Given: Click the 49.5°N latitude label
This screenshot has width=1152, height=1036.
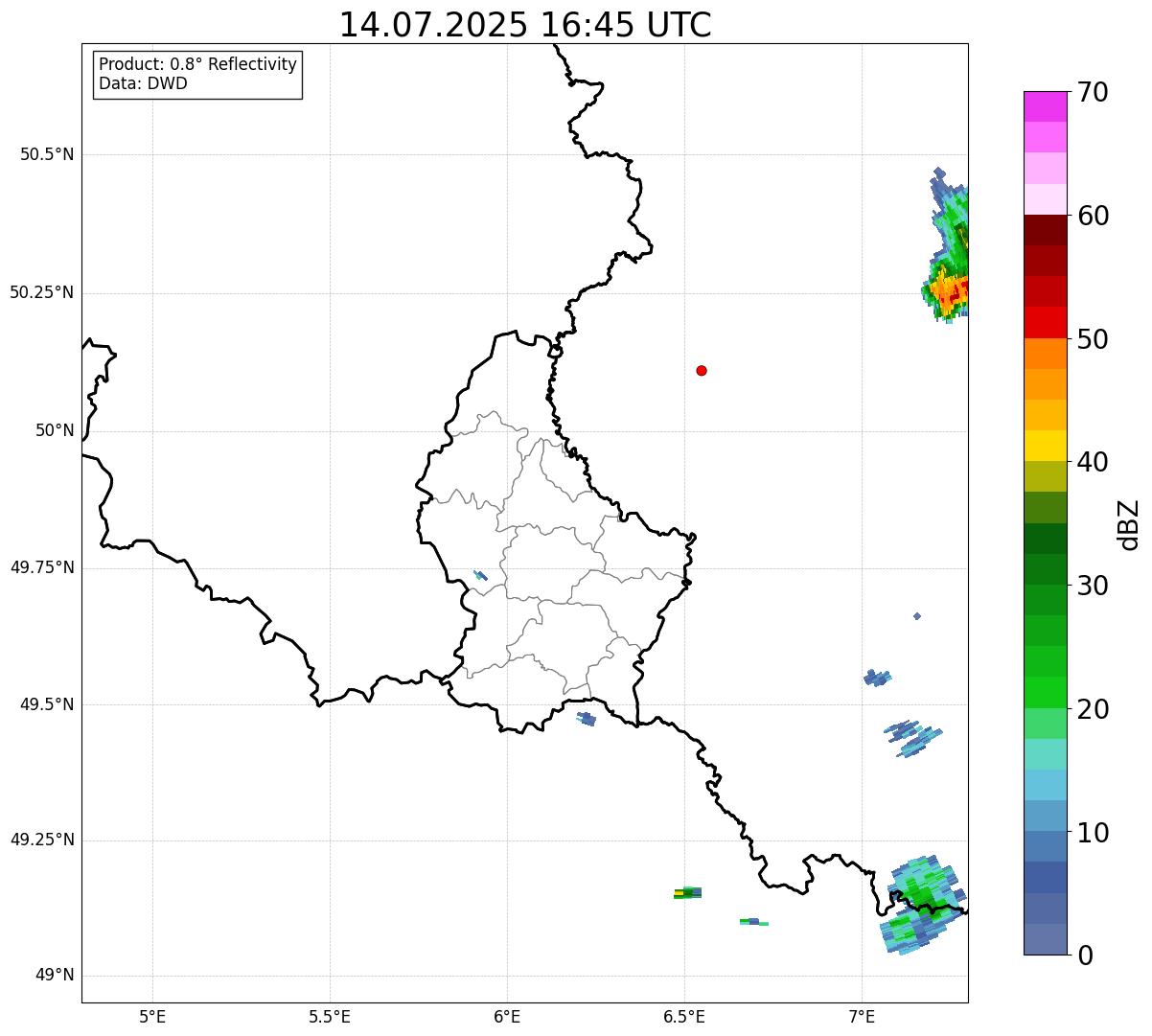Looking at the screenshot, I should pos(47,704).
